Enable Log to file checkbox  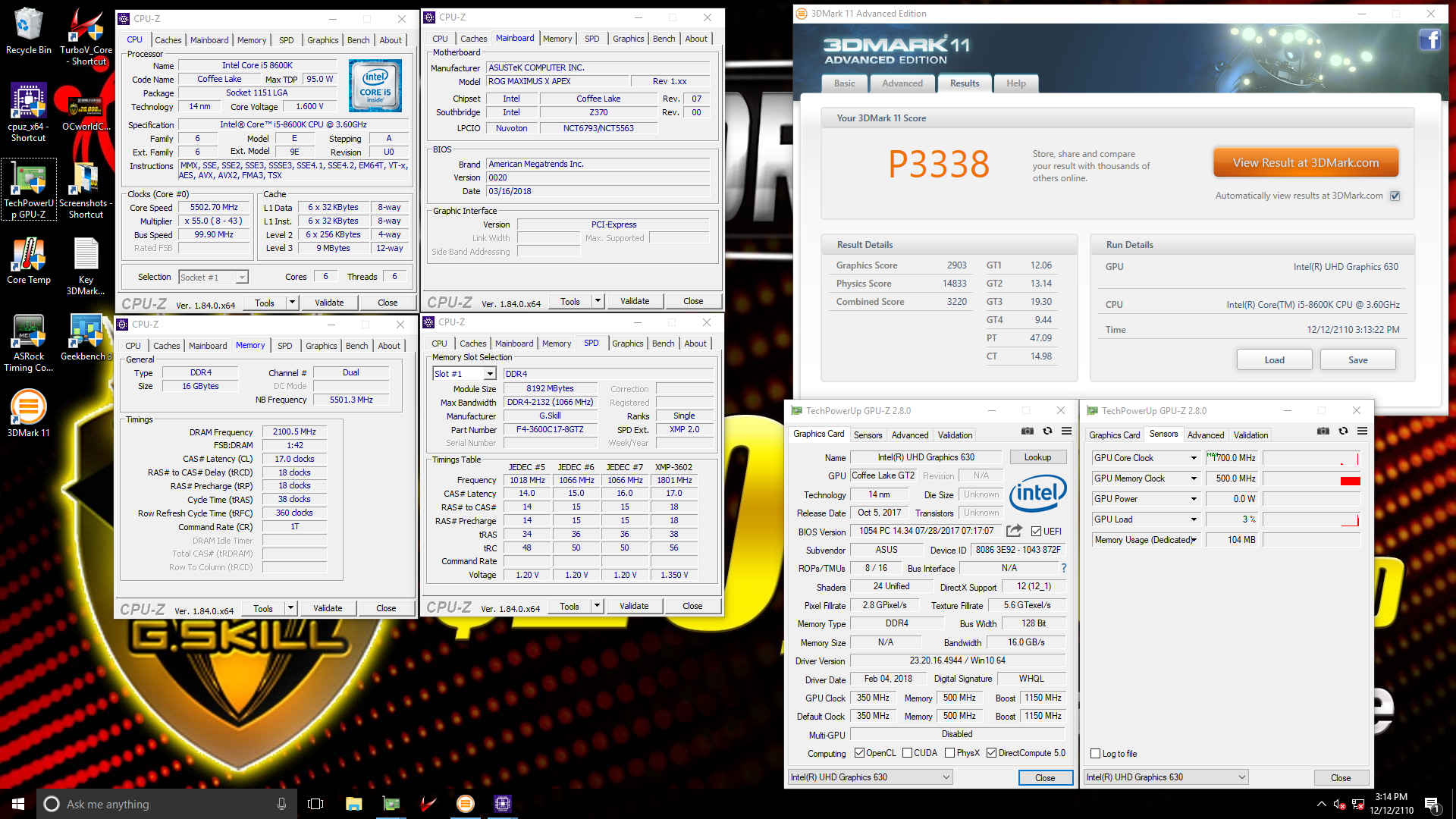(x=1095, y=754)
